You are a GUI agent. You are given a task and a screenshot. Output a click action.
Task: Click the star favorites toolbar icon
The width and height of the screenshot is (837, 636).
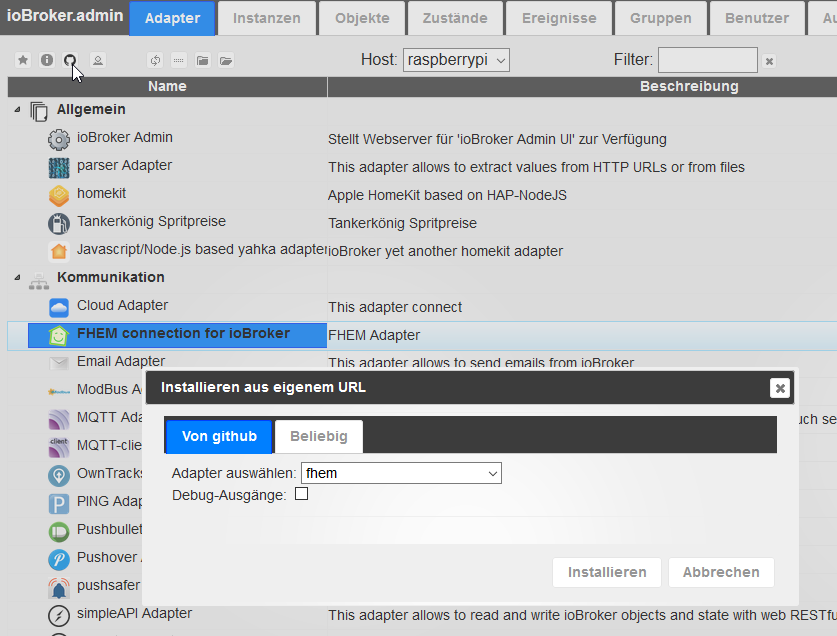click(x=23, y=60)
